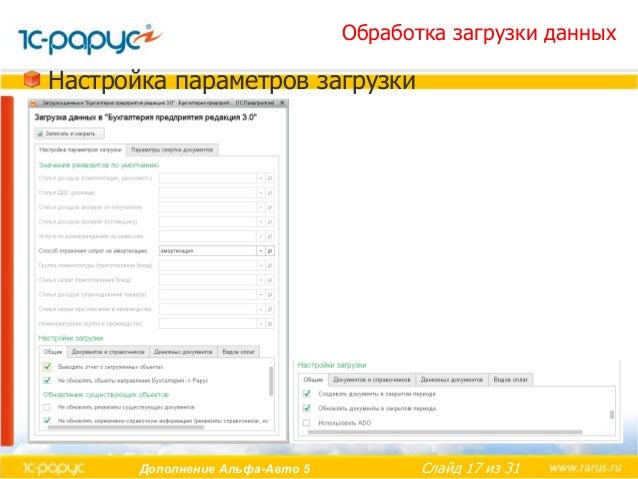
Task: Switch to Параметры сверки документов tab
Action: pos(172,150)
